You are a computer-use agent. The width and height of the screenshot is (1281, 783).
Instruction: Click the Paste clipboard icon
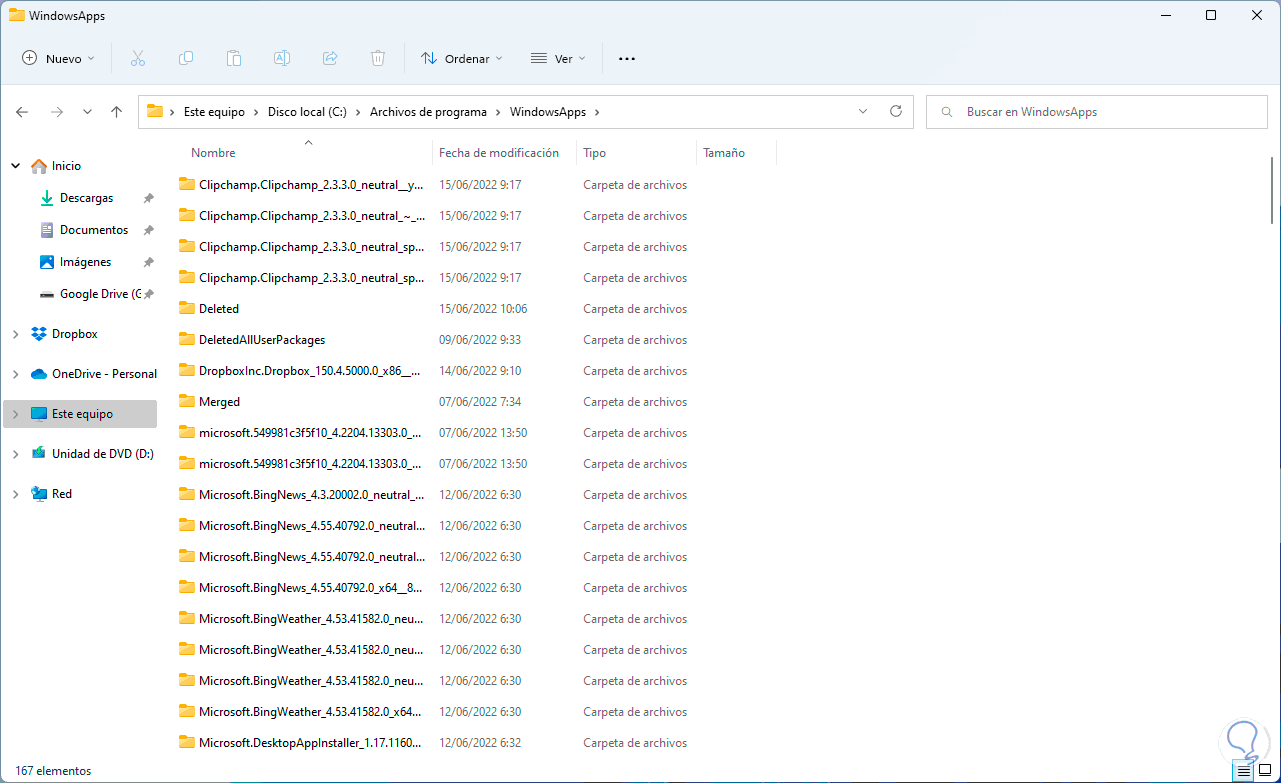click(234, 59)
